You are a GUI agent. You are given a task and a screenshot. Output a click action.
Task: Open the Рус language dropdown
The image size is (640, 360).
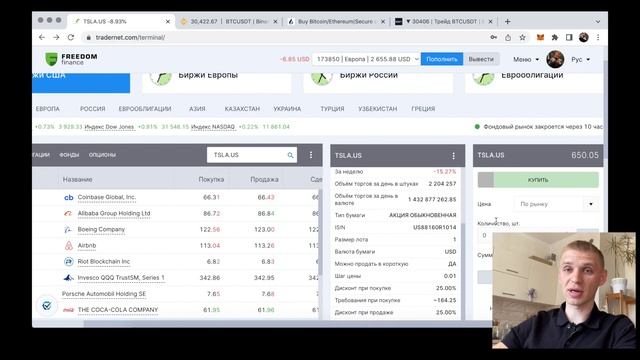click(580, 59)
